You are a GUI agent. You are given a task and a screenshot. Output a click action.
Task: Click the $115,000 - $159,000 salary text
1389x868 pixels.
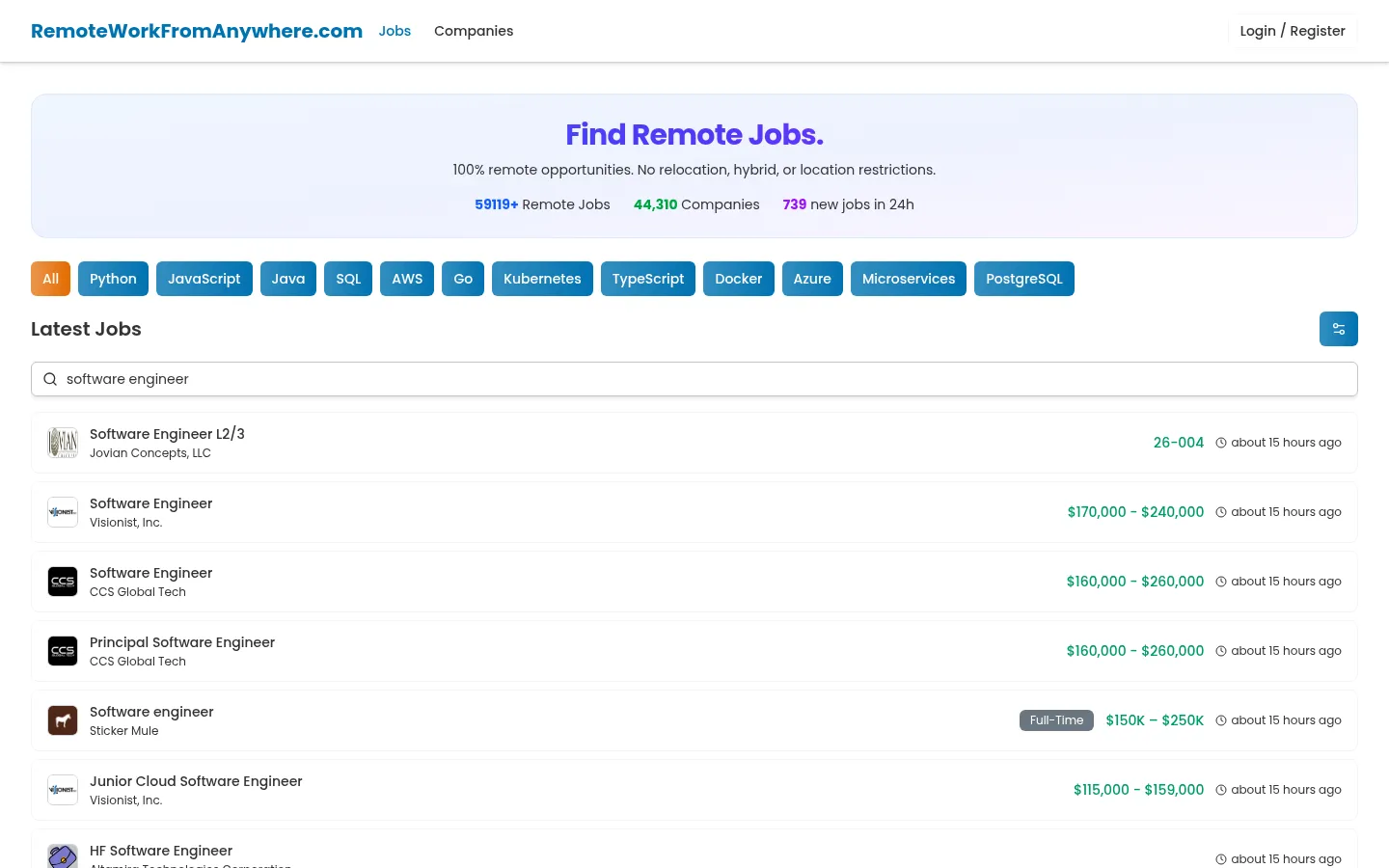[x=1138, y=790]
